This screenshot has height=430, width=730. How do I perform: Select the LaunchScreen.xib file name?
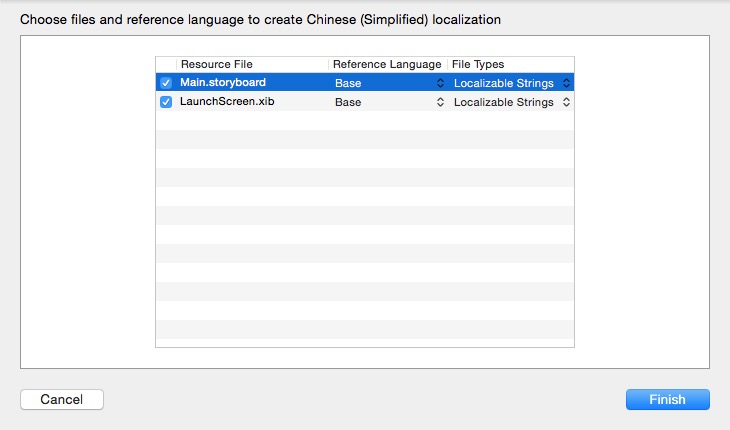pos(226,102)
